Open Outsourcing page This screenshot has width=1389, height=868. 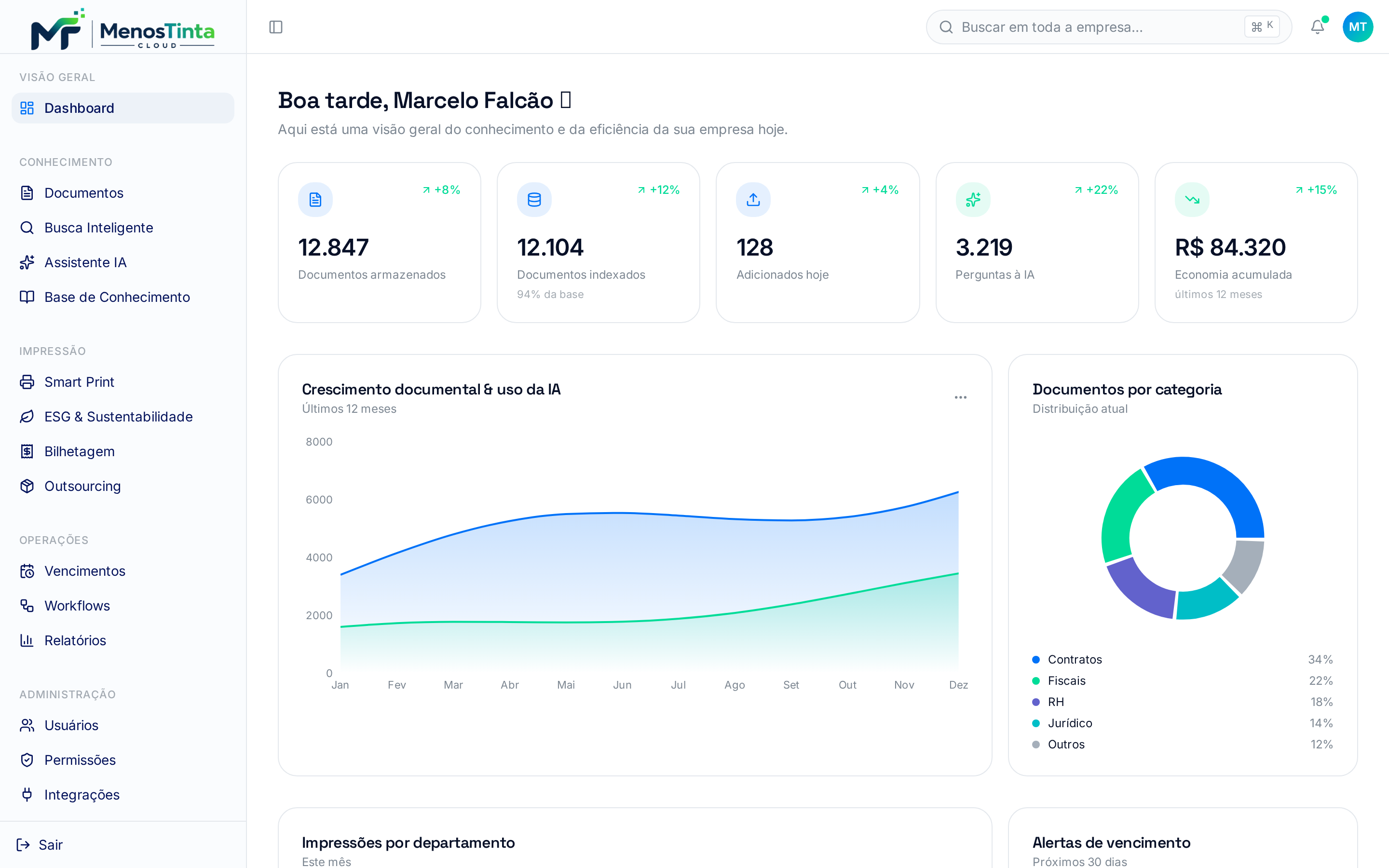tap(123, 486)
